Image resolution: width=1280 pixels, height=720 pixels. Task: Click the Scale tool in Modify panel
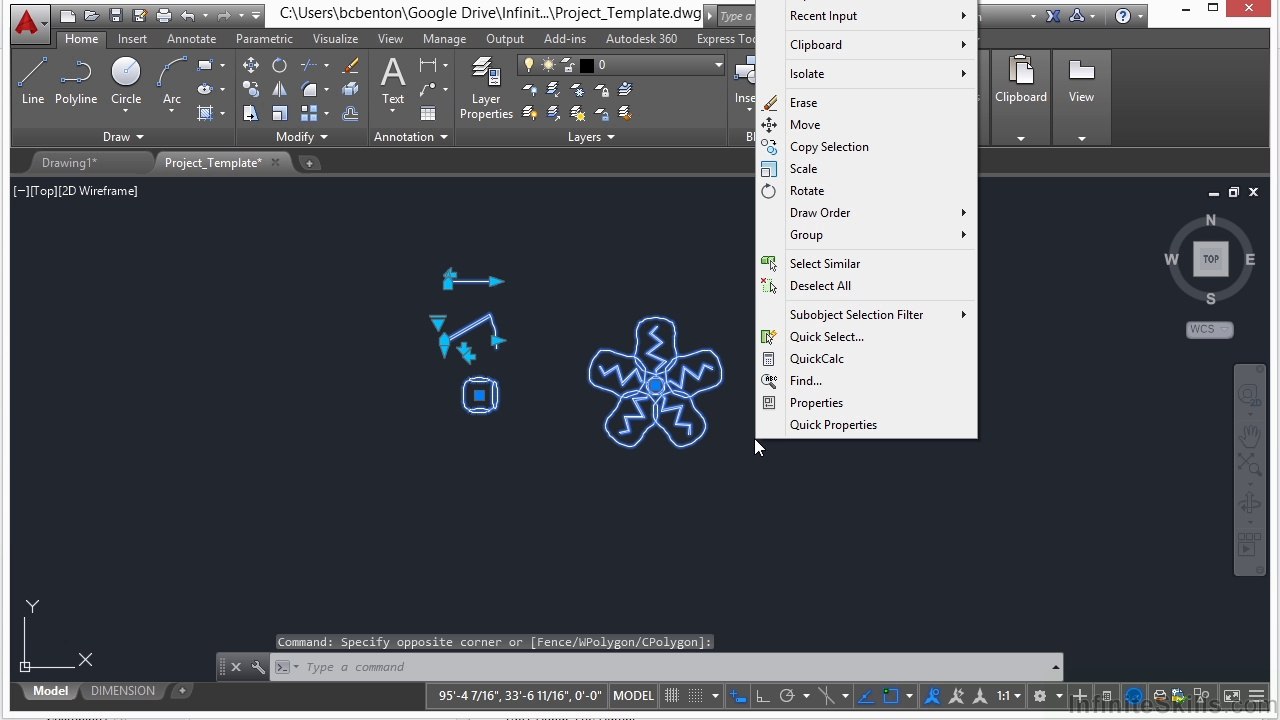click(280, 113)
